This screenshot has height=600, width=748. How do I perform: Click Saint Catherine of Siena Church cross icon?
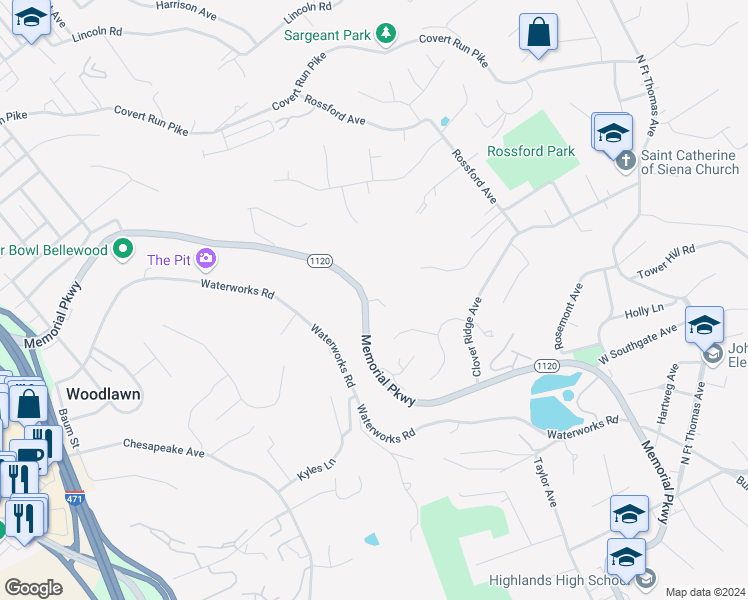pos(625,161)
